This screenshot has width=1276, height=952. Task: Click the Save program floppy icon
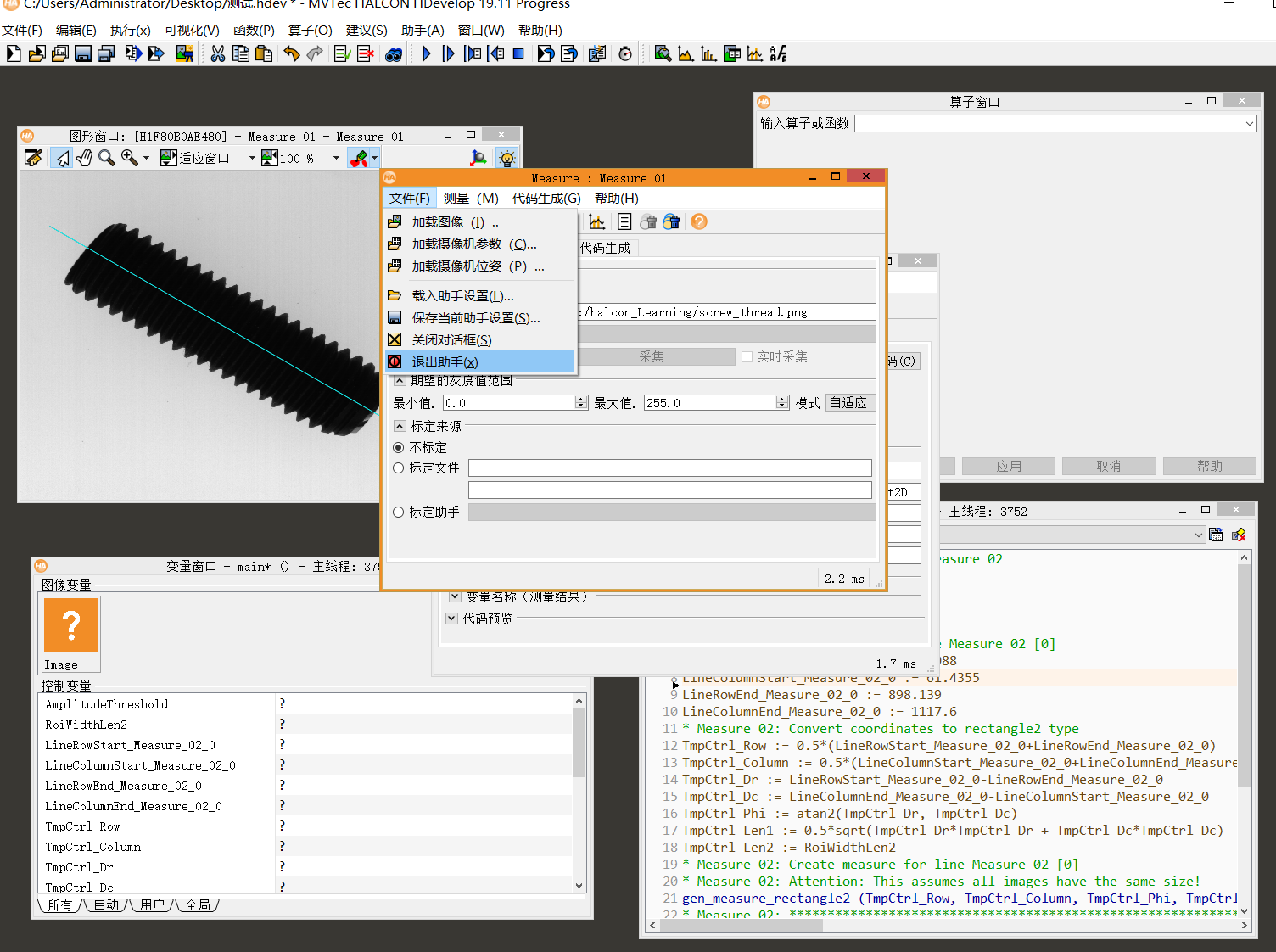point(82,53)
